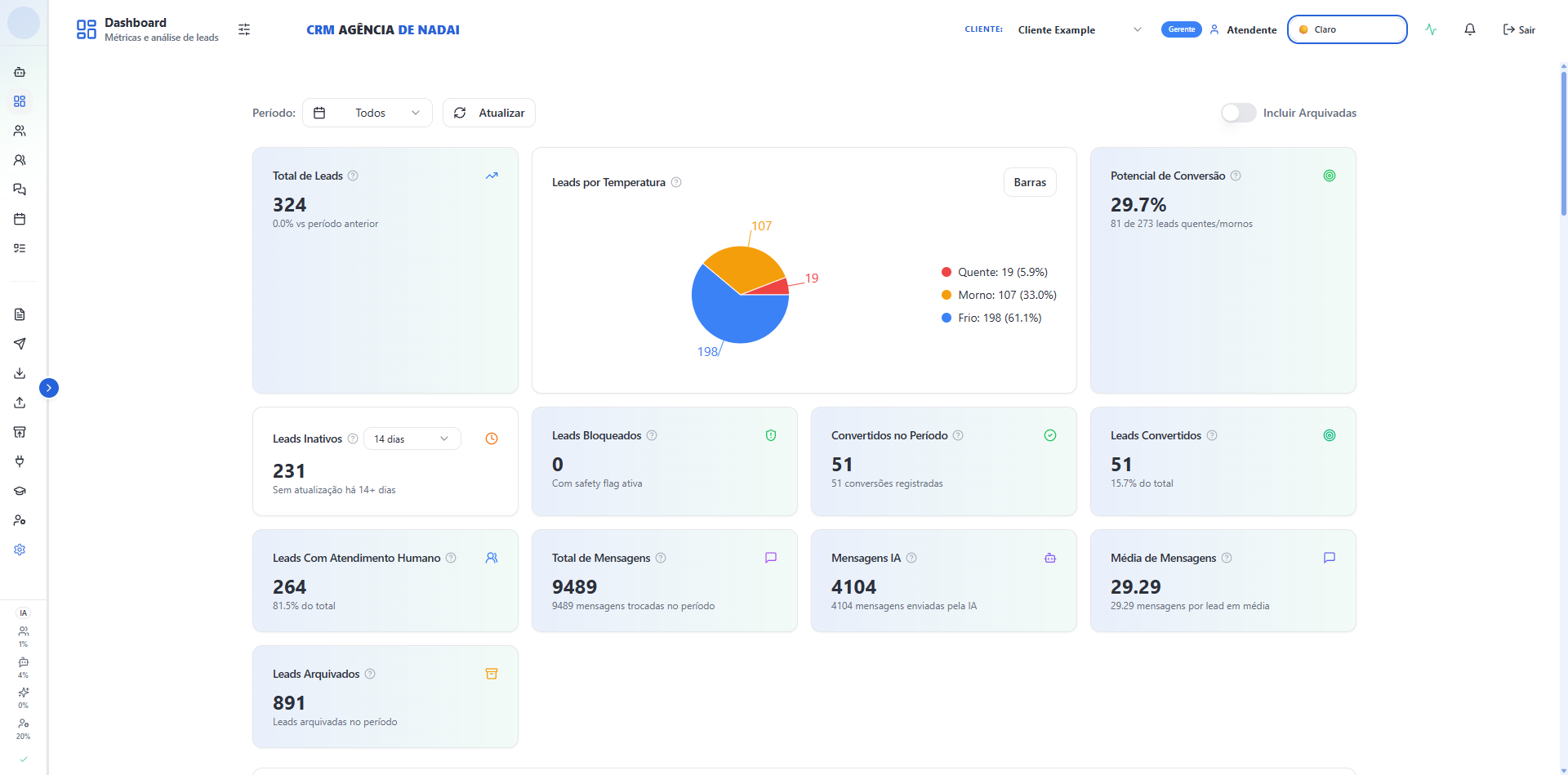
Task: Click the help icon beside Leads por Temperatura
Action: coord(676,182)
